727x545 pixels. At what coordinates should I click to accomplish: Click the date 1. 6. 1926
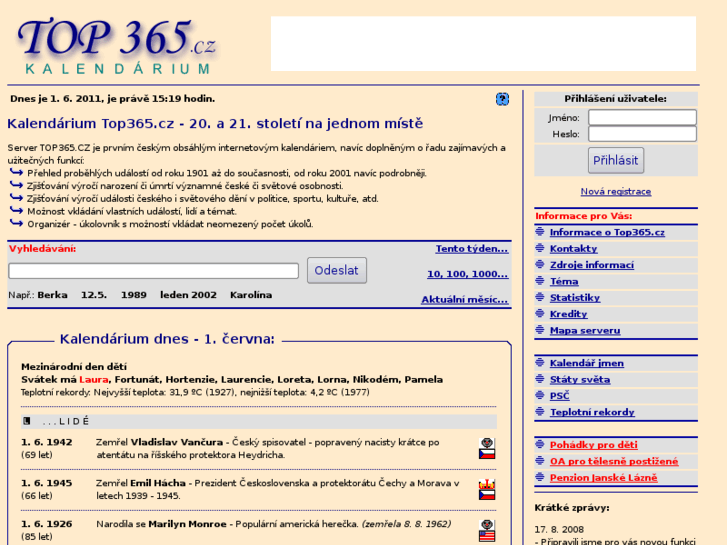coord(46,524)
